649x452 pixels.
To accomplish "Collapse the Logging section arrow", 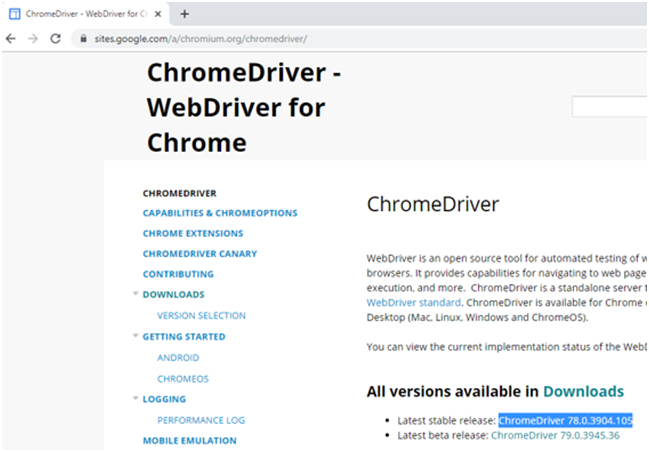I will pos(135,398).
